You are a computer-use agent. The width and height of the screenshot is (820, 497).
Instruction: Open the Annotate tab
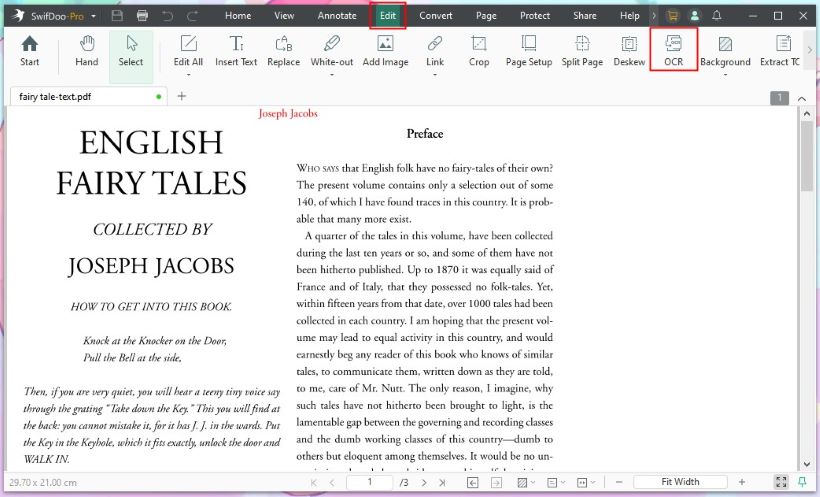coord(337,16)
